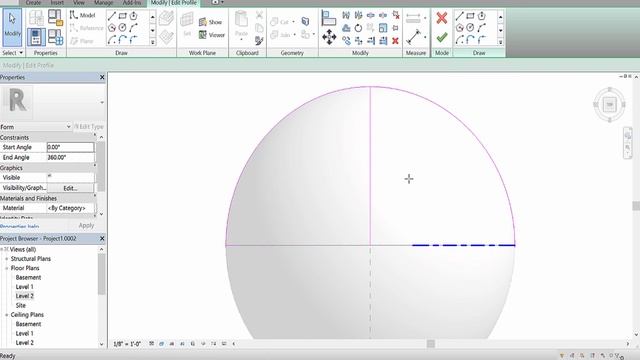Viewport: 640px width, 360px height.
Task: Expand the Structural Plans tree node
Action: [x=7, y=259]
